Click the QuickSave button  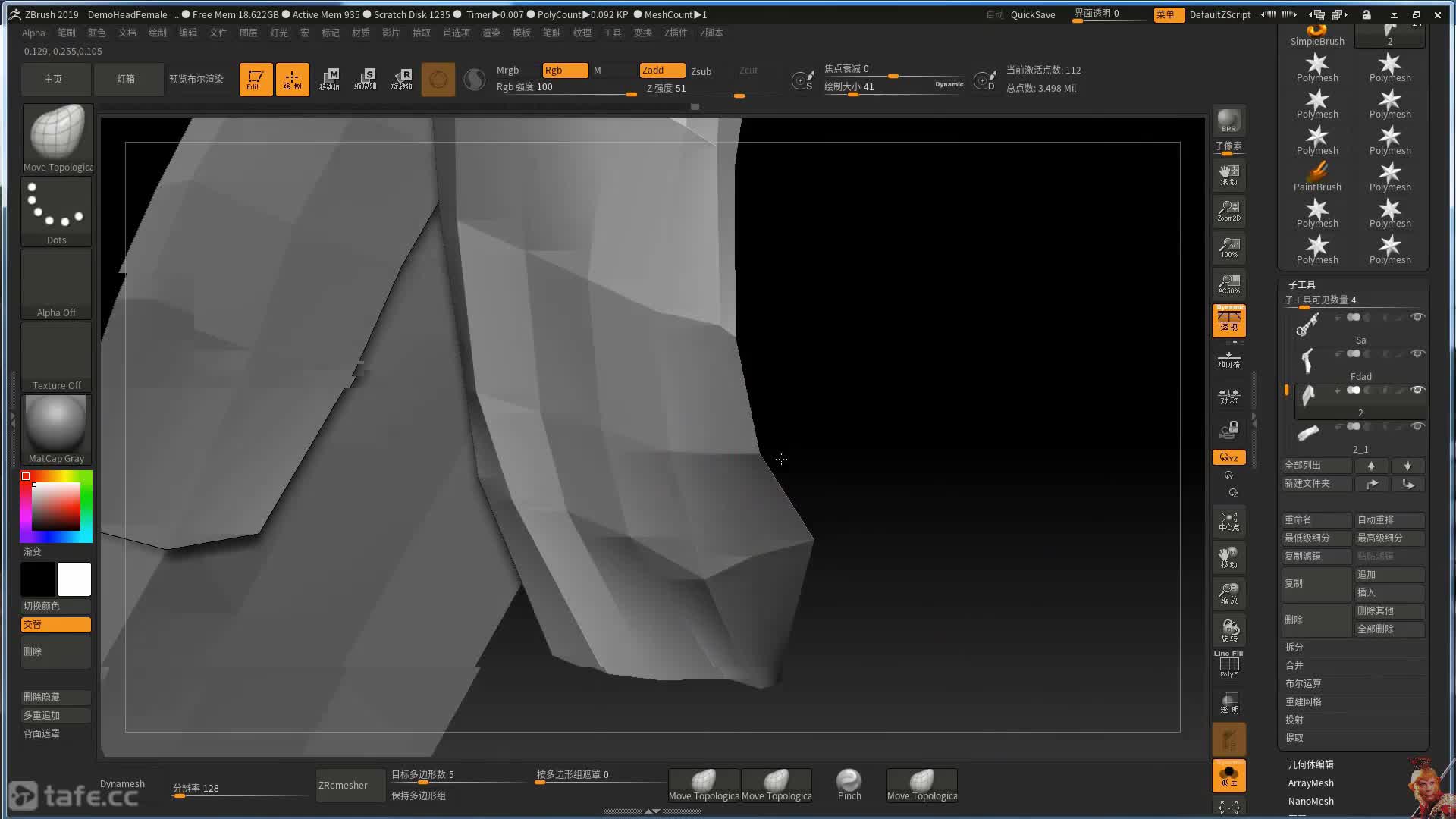(x=1032, y=14)
